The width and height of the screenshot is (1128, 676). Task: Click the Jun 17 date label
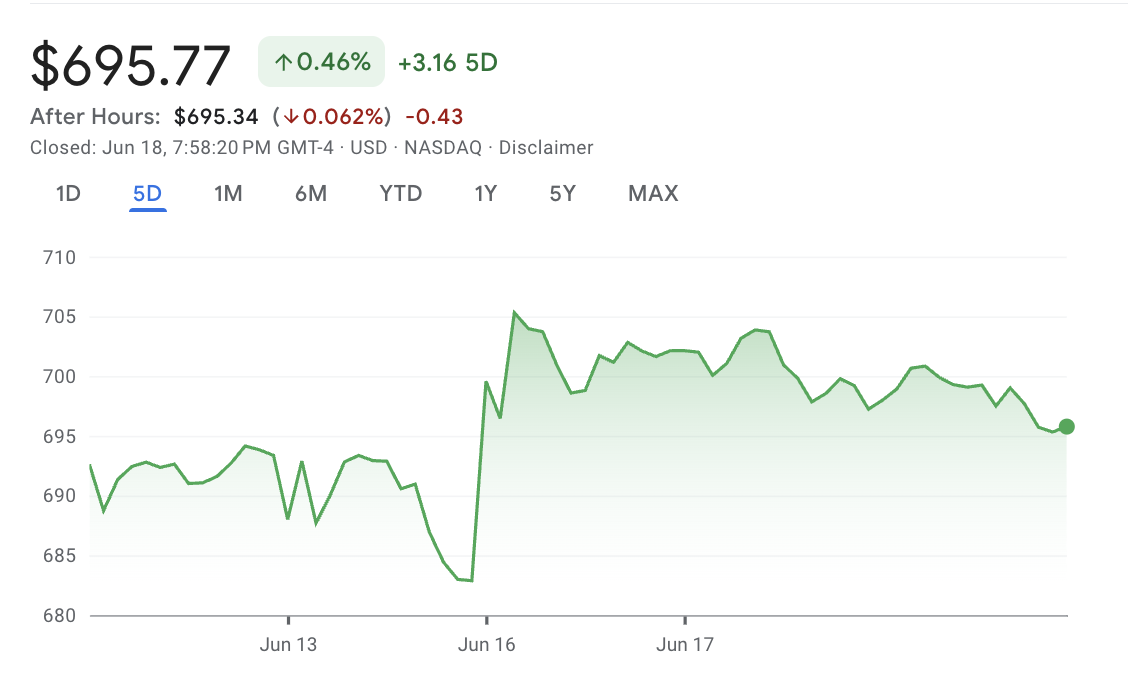pyautogui.click(x=684, y=644)
